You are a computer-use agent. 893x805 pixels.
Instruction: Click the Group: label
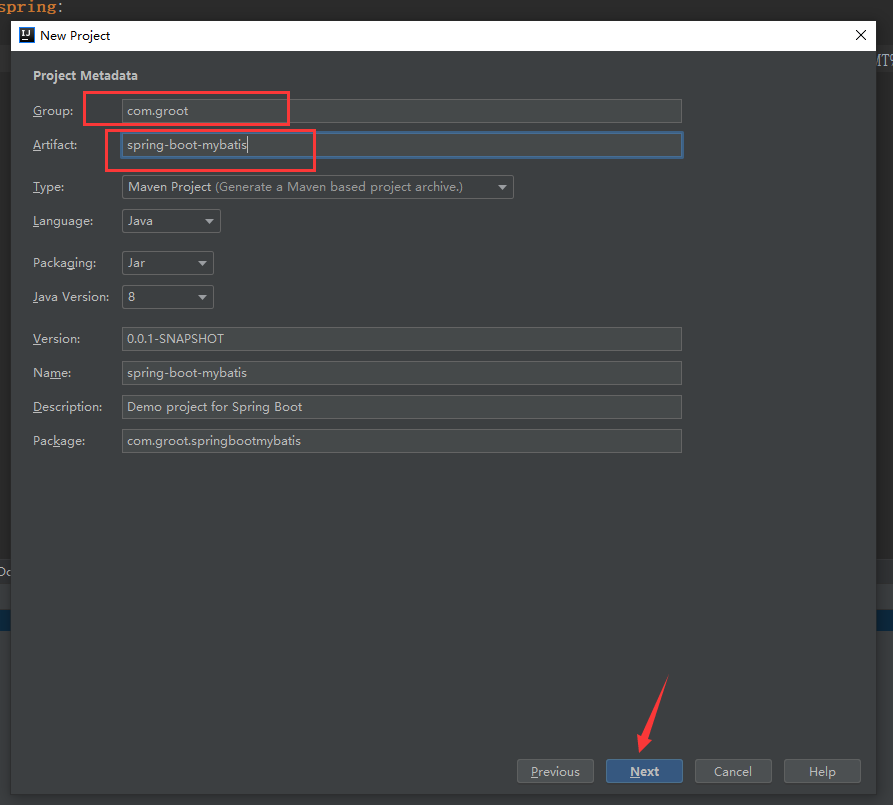(53, 111)
